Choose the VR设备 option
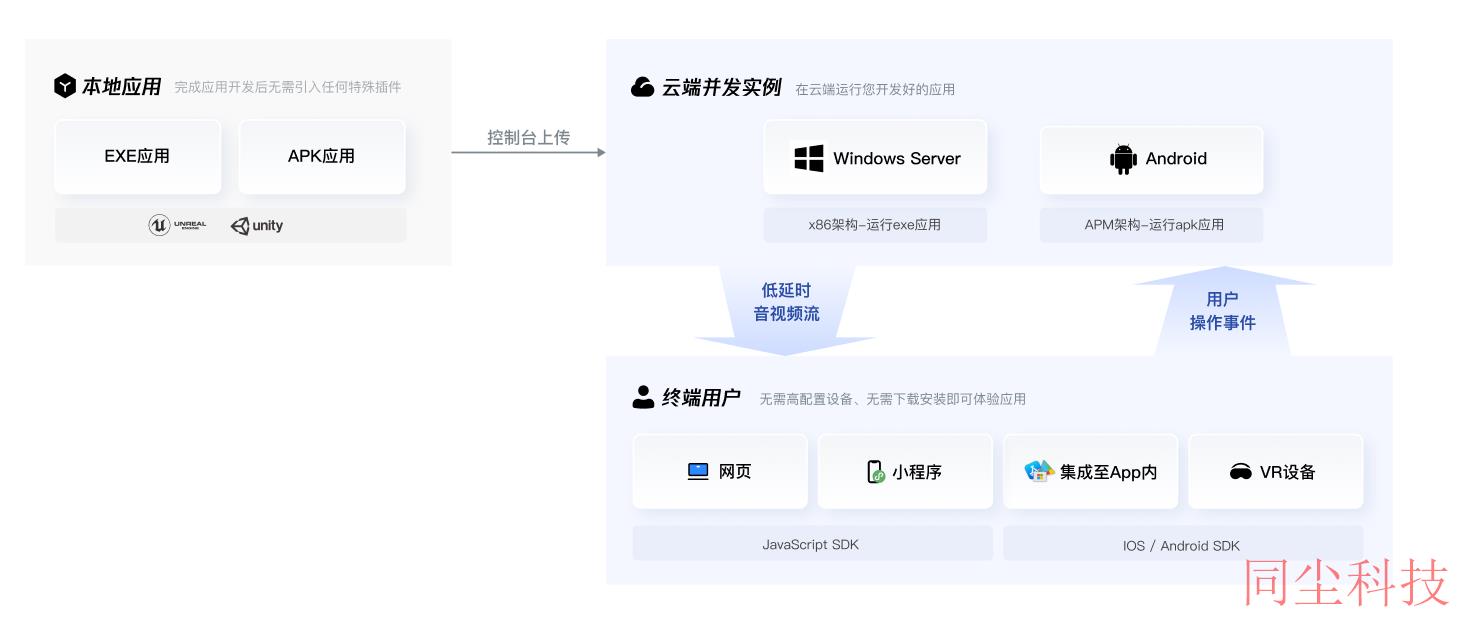Image resolution: width=1467 pixels, height=622 pixels. 1276,471
